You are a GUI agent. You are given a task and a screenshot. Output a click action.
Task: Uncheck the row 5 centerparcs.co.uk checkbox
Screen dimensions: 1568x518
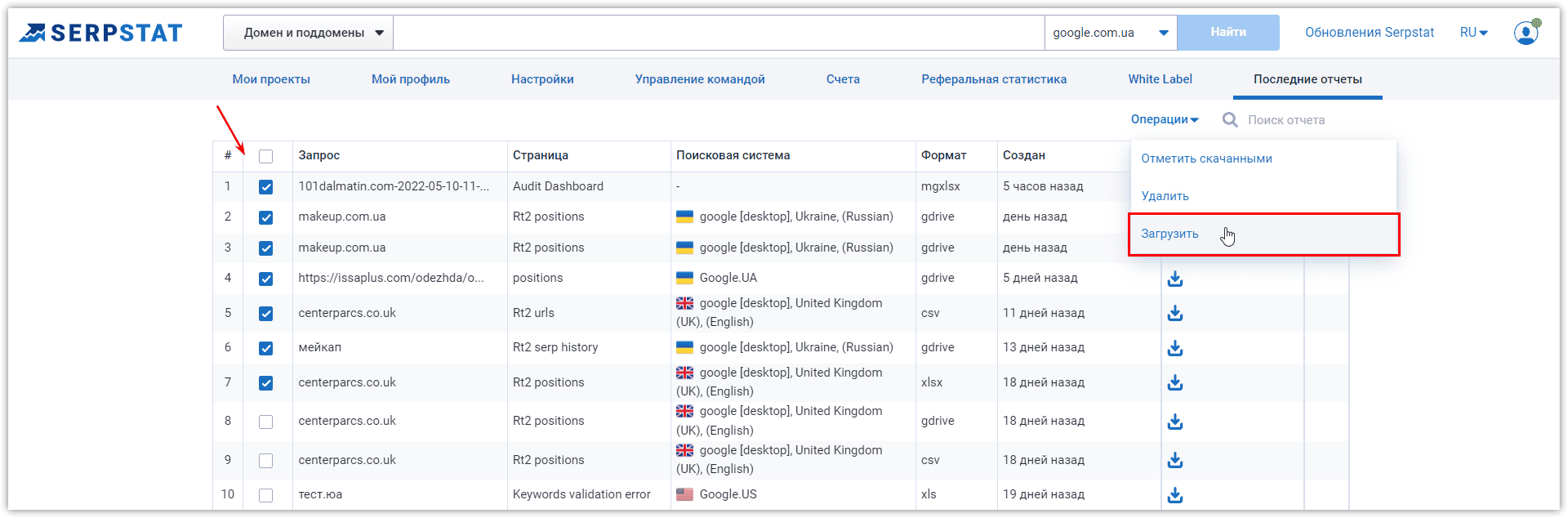(x=266, y=314)
